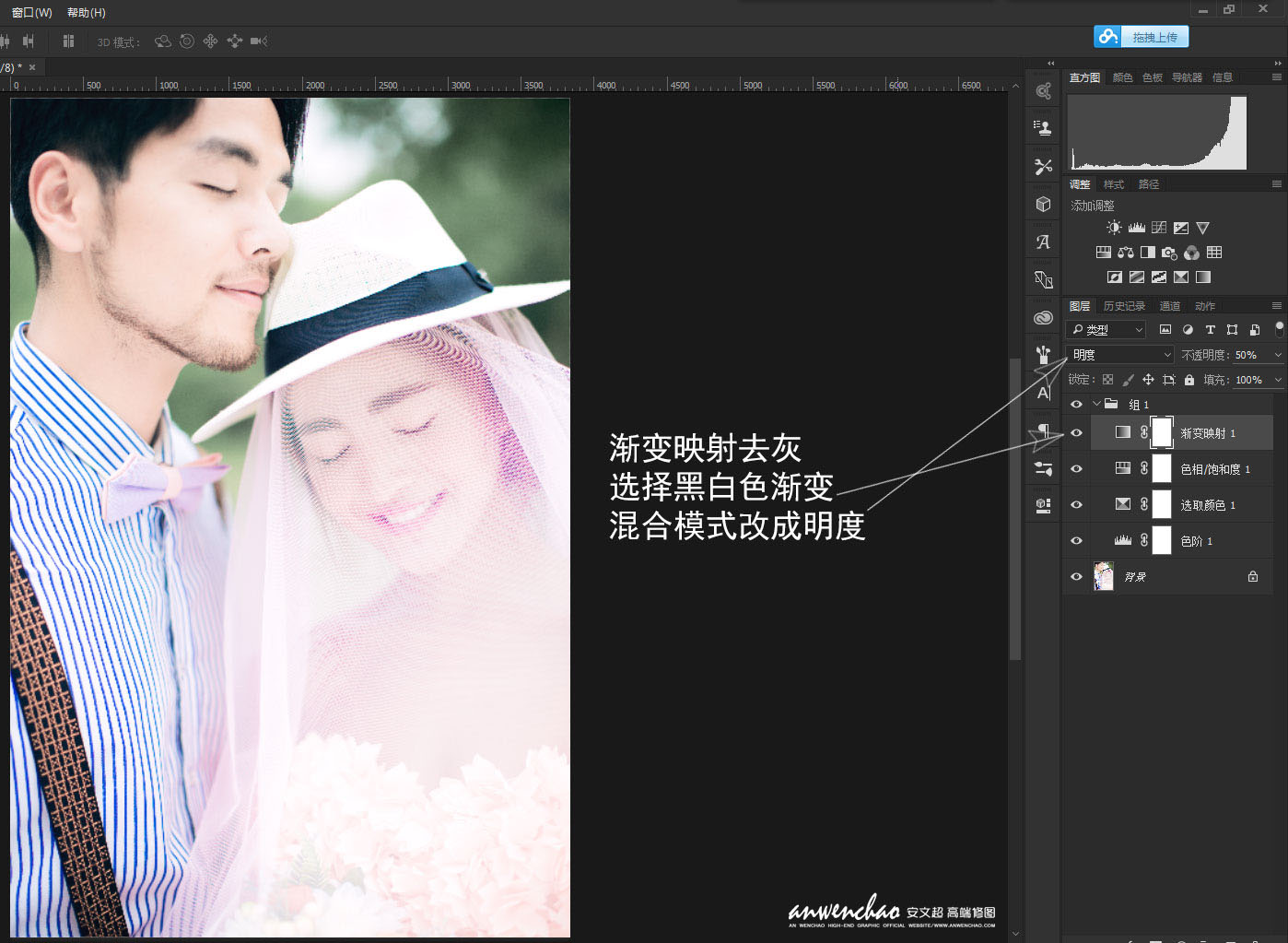Image resolution: width=1288 pixels, height=943 pixels.
Task: Click the 背景 layer thumbnail
Action: tap(1104, 576)
